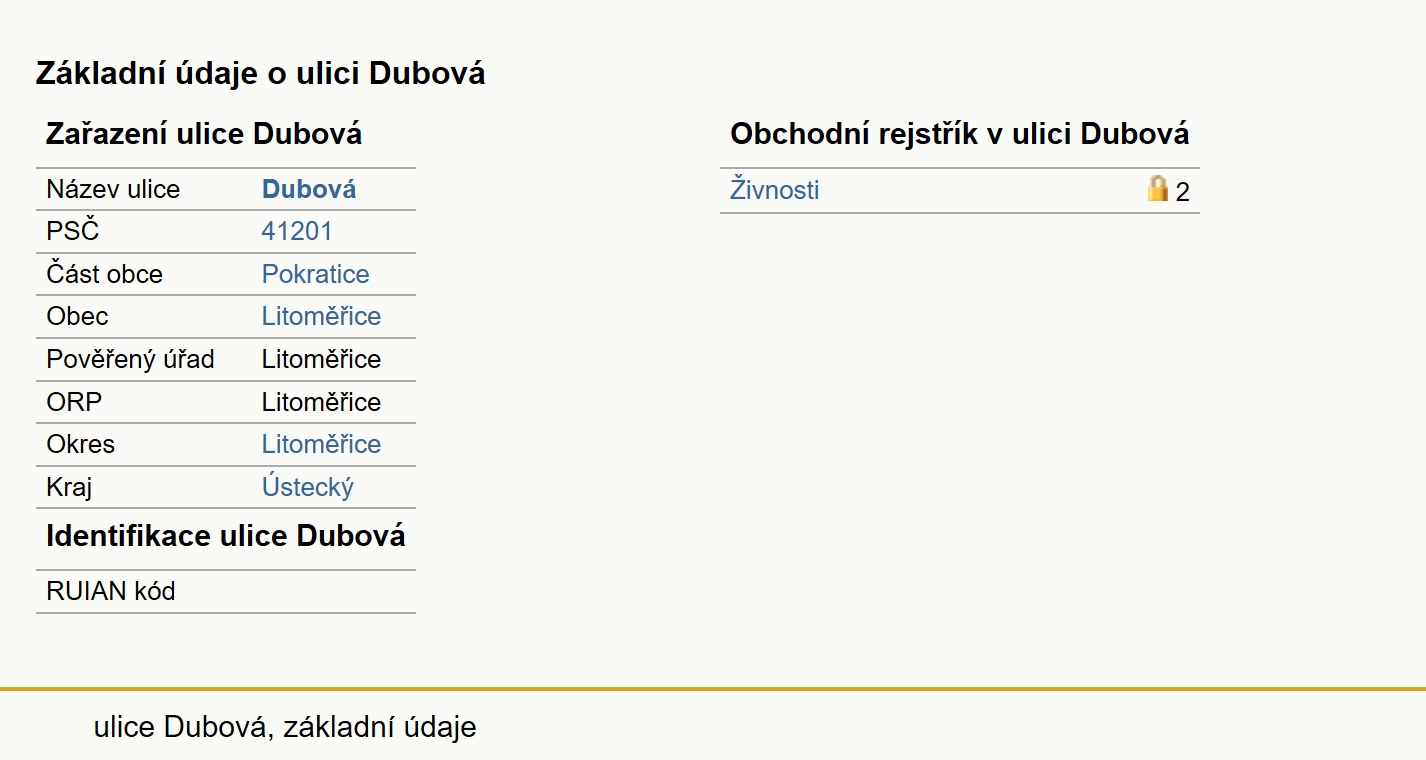1426x760 pixels.
Task: Click the lock icon beside Živnosti
Action: [1158, 189]
